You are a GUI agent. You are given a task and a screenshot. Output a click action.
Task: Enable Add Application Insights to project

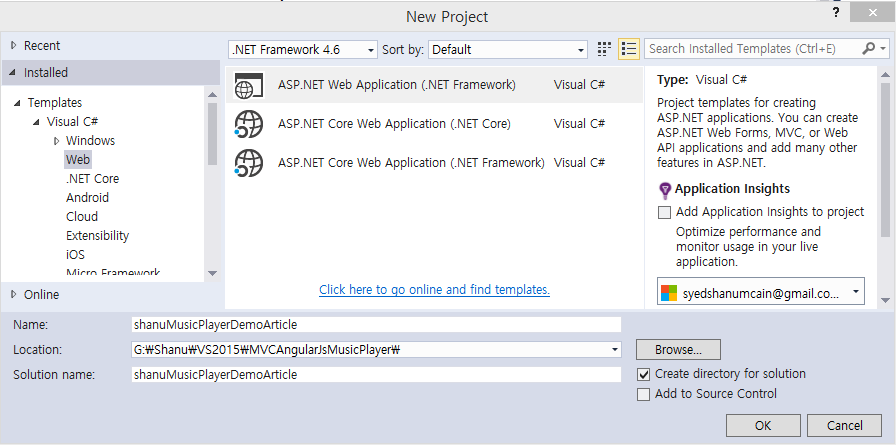coord(664,213)
